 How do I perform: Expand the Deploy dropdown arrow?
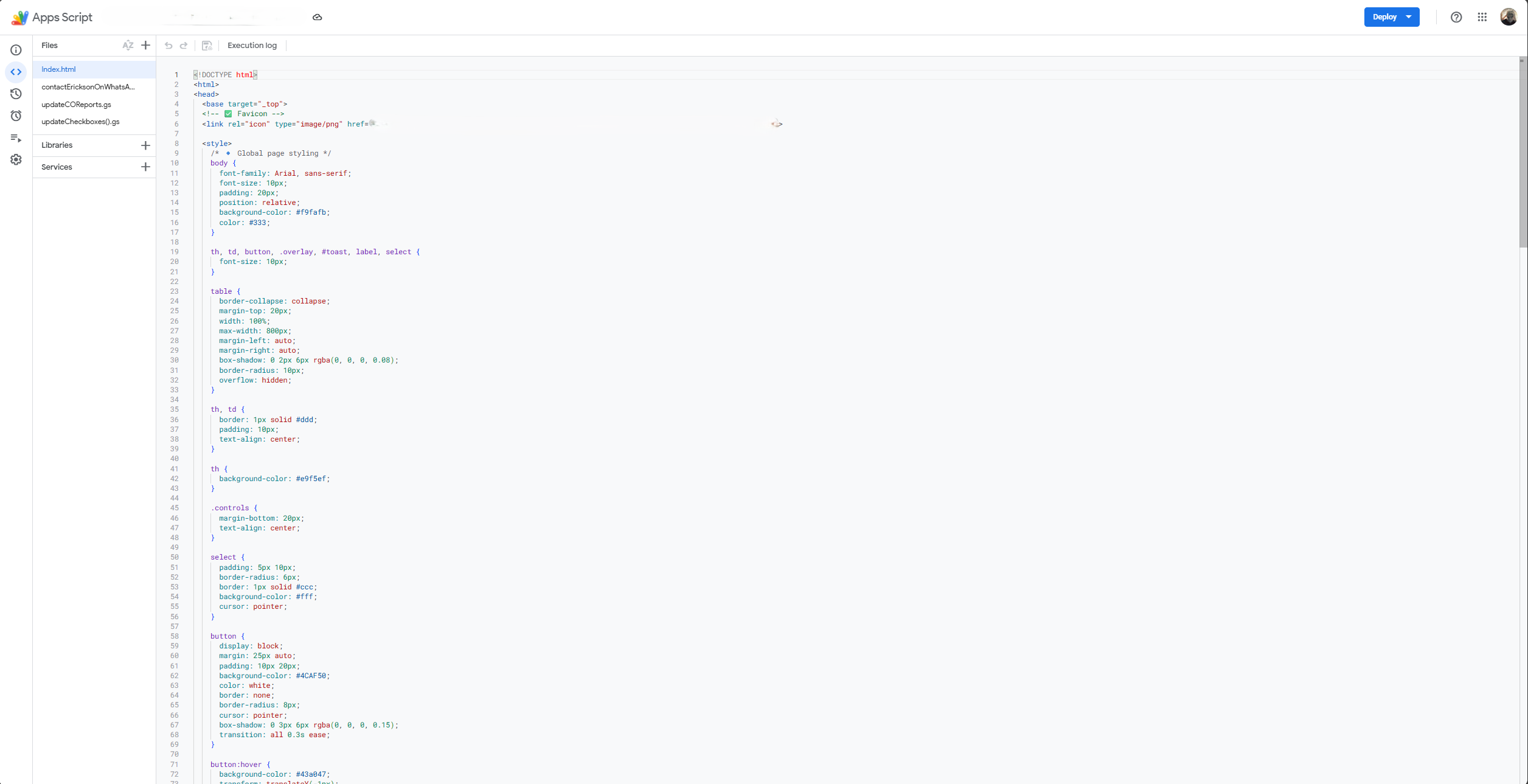coord(1409,17)
